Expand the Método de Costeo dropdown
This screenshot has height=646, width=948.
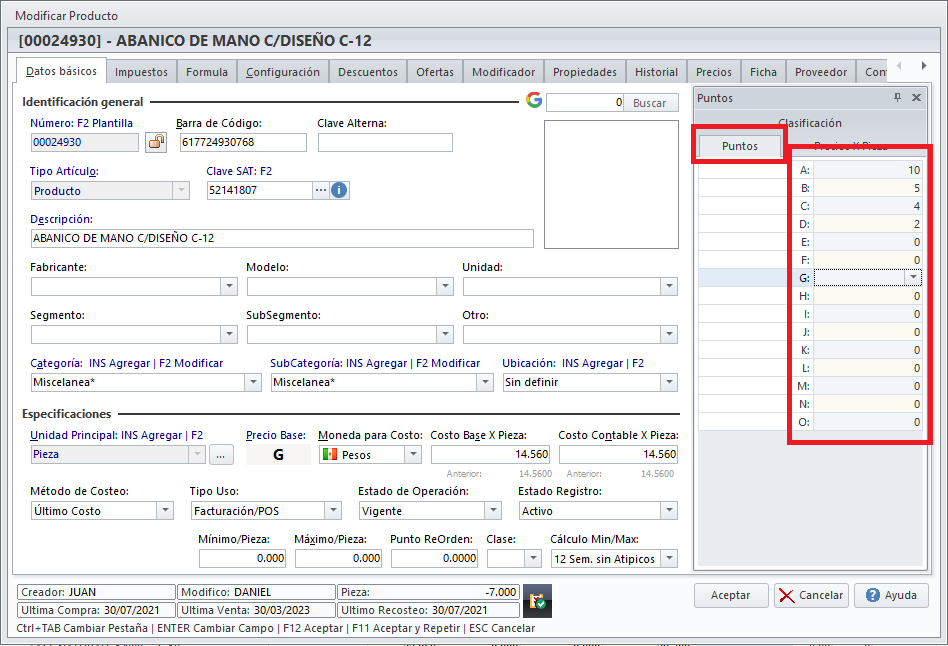165,511
